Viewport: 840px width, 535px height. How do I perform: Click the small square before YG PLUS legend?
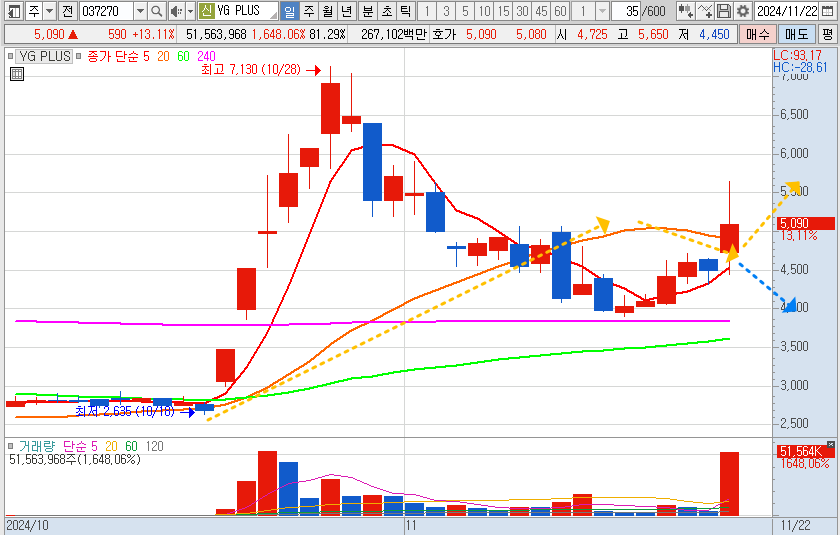(10, 56)
